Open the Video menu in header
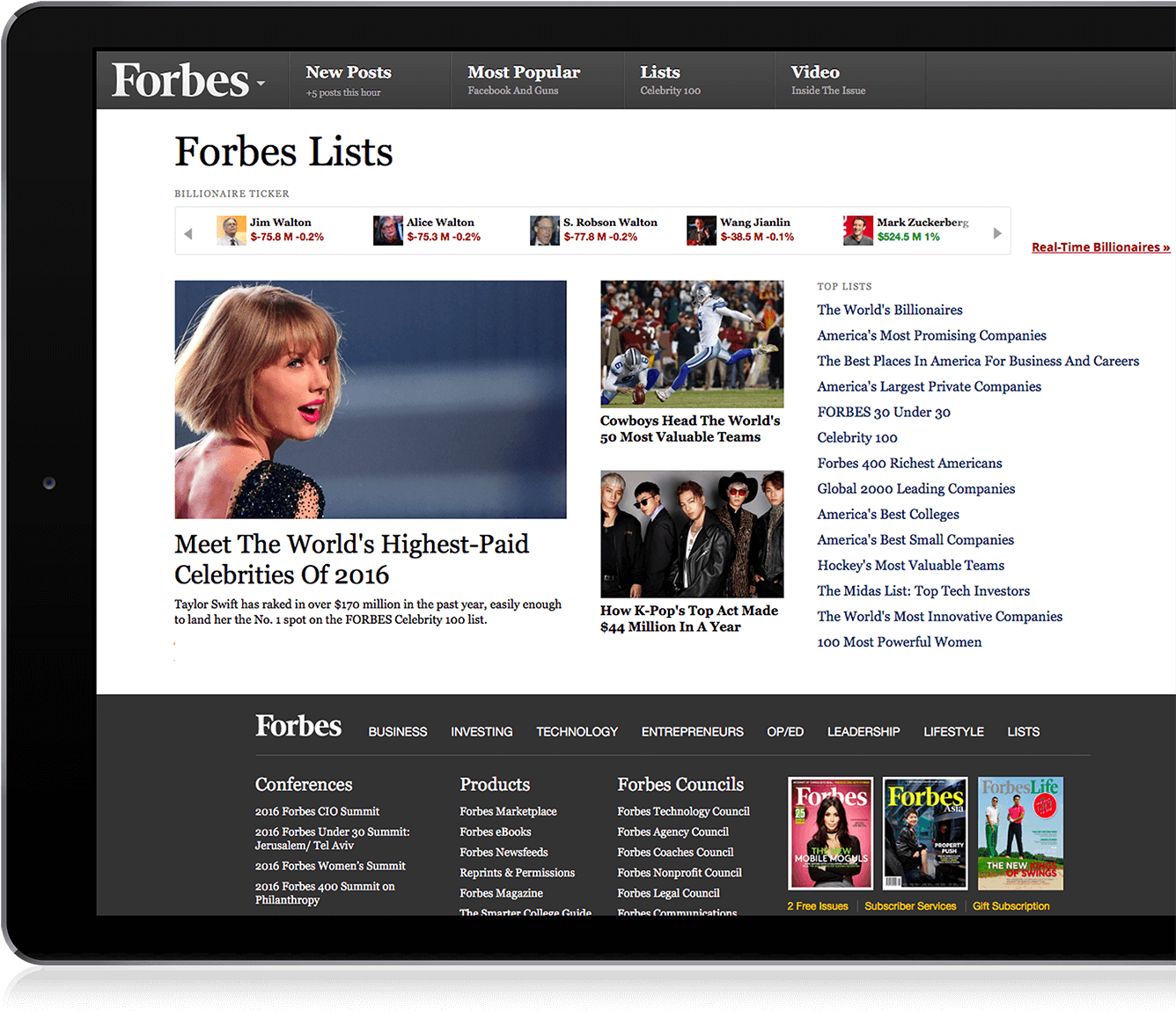Image resolution: width=1176 pixels, height=1011 pixels. (x=815, y=73)
